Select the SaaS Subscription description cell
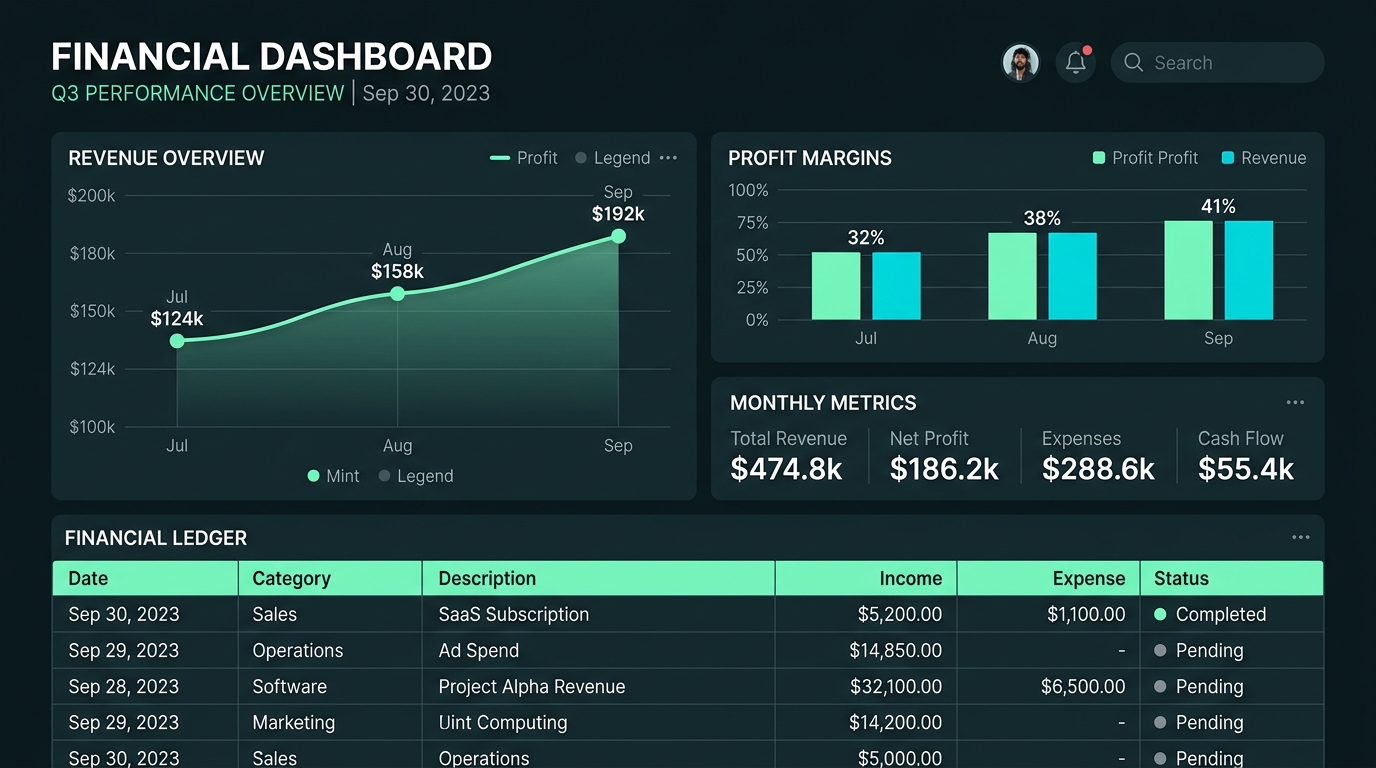 point(598,614)
